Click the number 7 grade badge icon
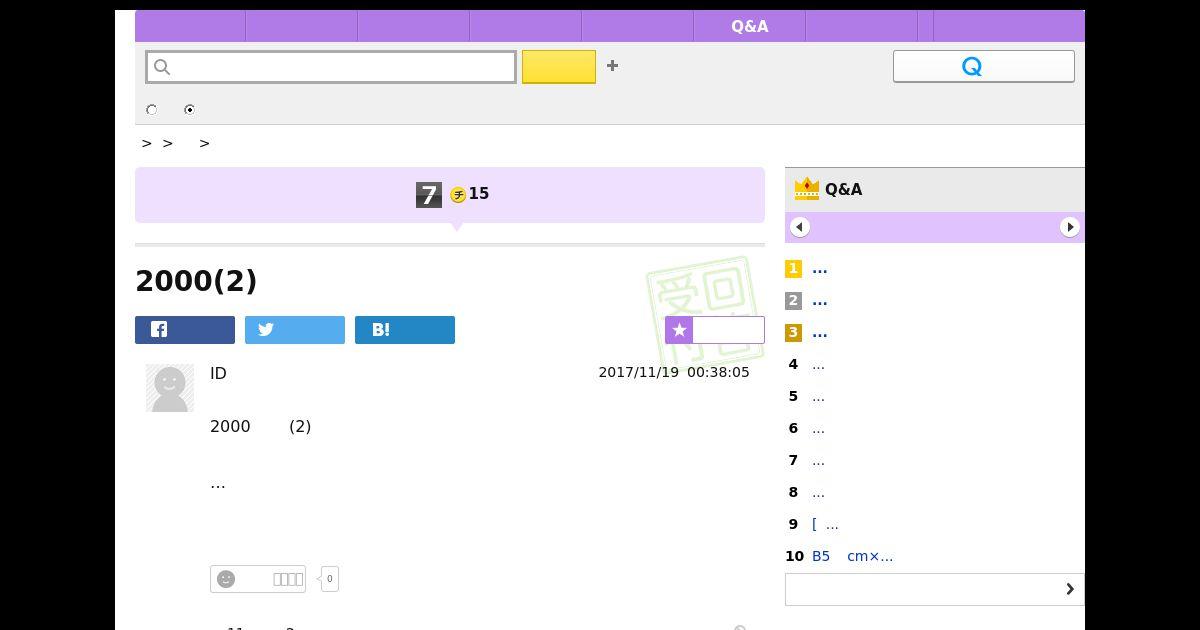Image resolution: width=1200 pixels, height=630 pixels. [x=429, y=195]
